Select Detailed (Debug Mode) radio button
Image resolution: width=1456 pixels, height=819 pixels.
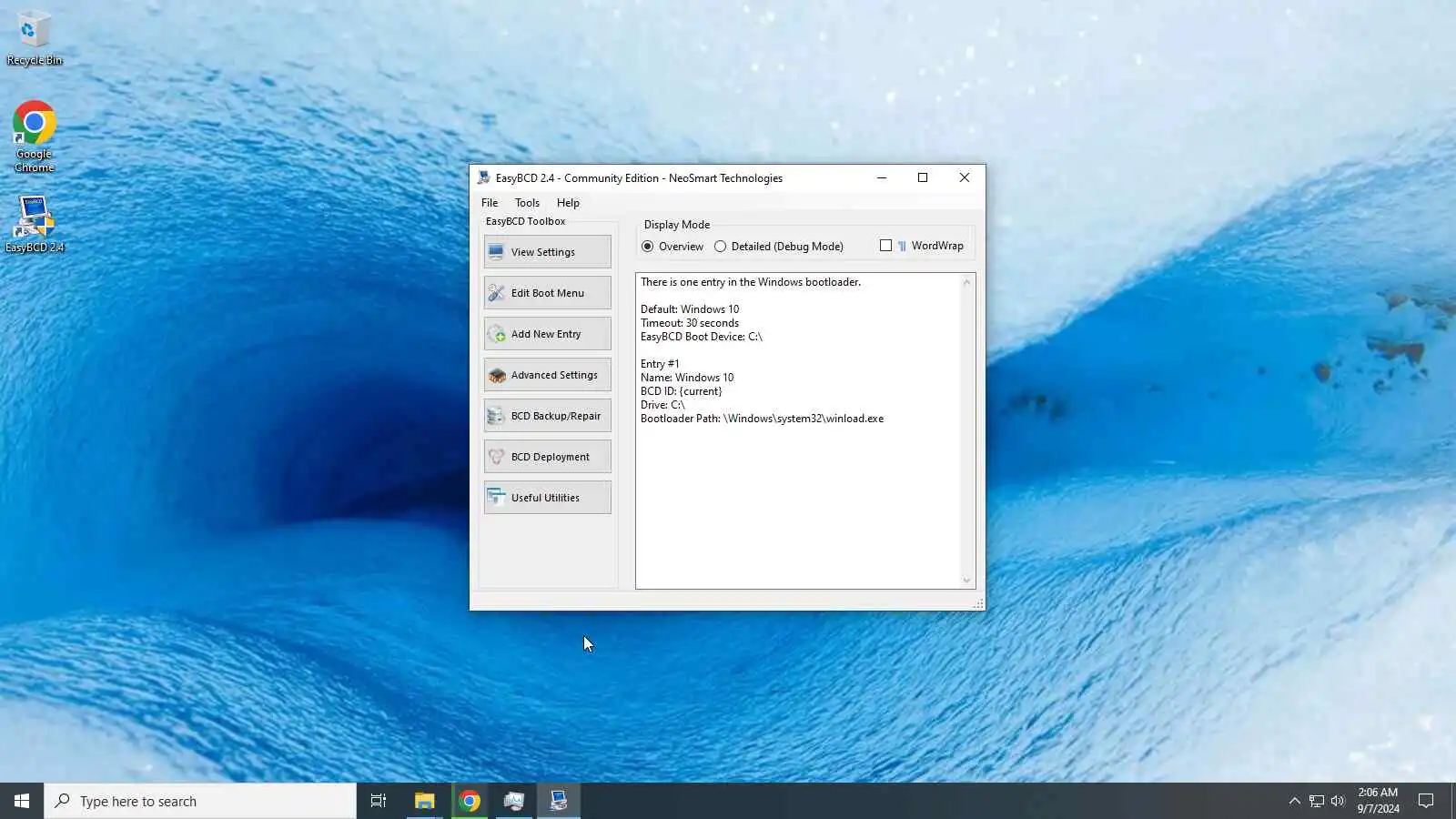click(x=779, y=247)
